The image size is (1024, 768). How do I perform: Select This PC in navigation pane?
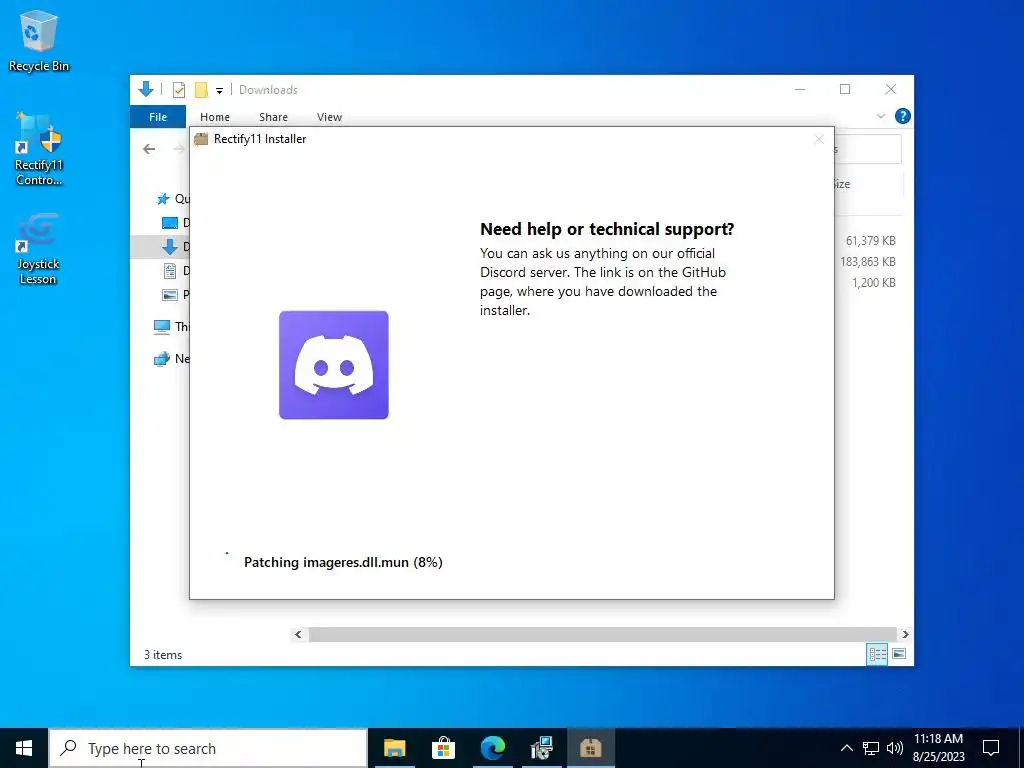171,327
